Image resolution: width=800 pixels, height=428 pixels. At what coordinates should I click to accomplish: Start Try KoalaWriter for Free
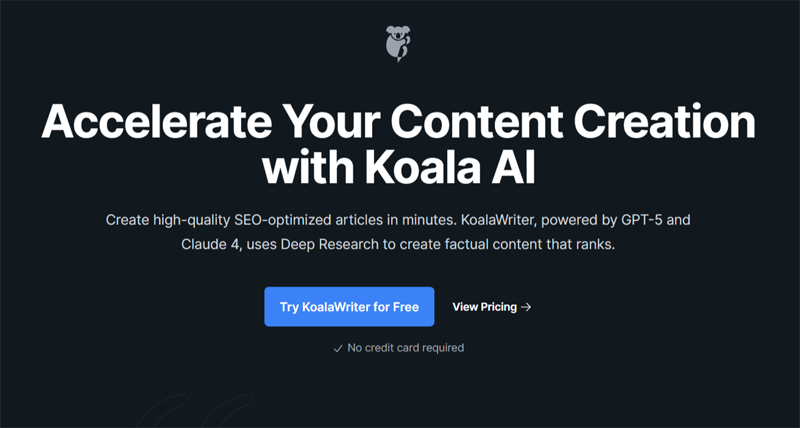point(349,307)
